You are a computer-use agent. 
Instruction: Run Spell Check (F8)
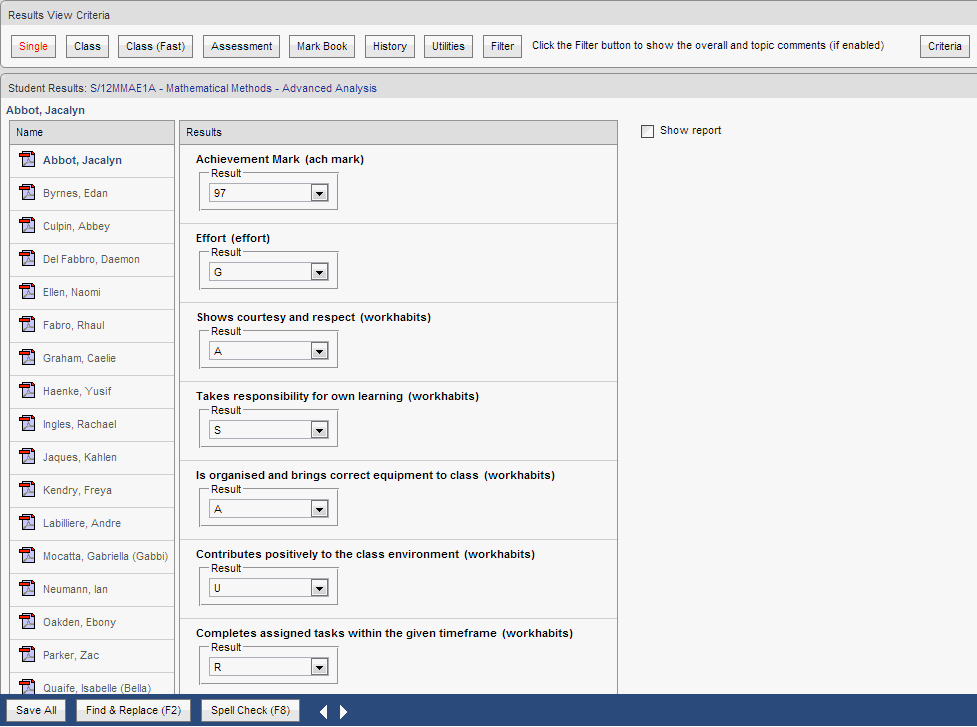tap(250, 710)
